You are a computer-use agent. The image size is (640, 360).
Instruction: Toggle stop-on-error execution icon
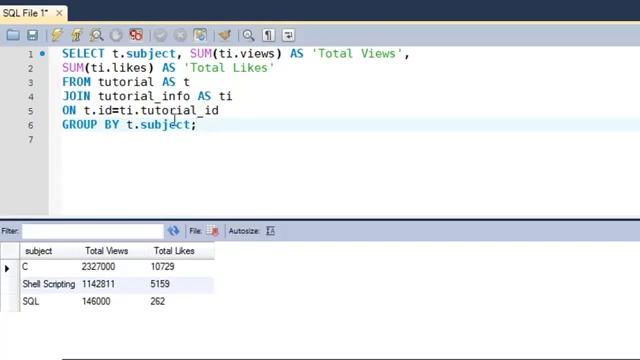tap(136, 36)
